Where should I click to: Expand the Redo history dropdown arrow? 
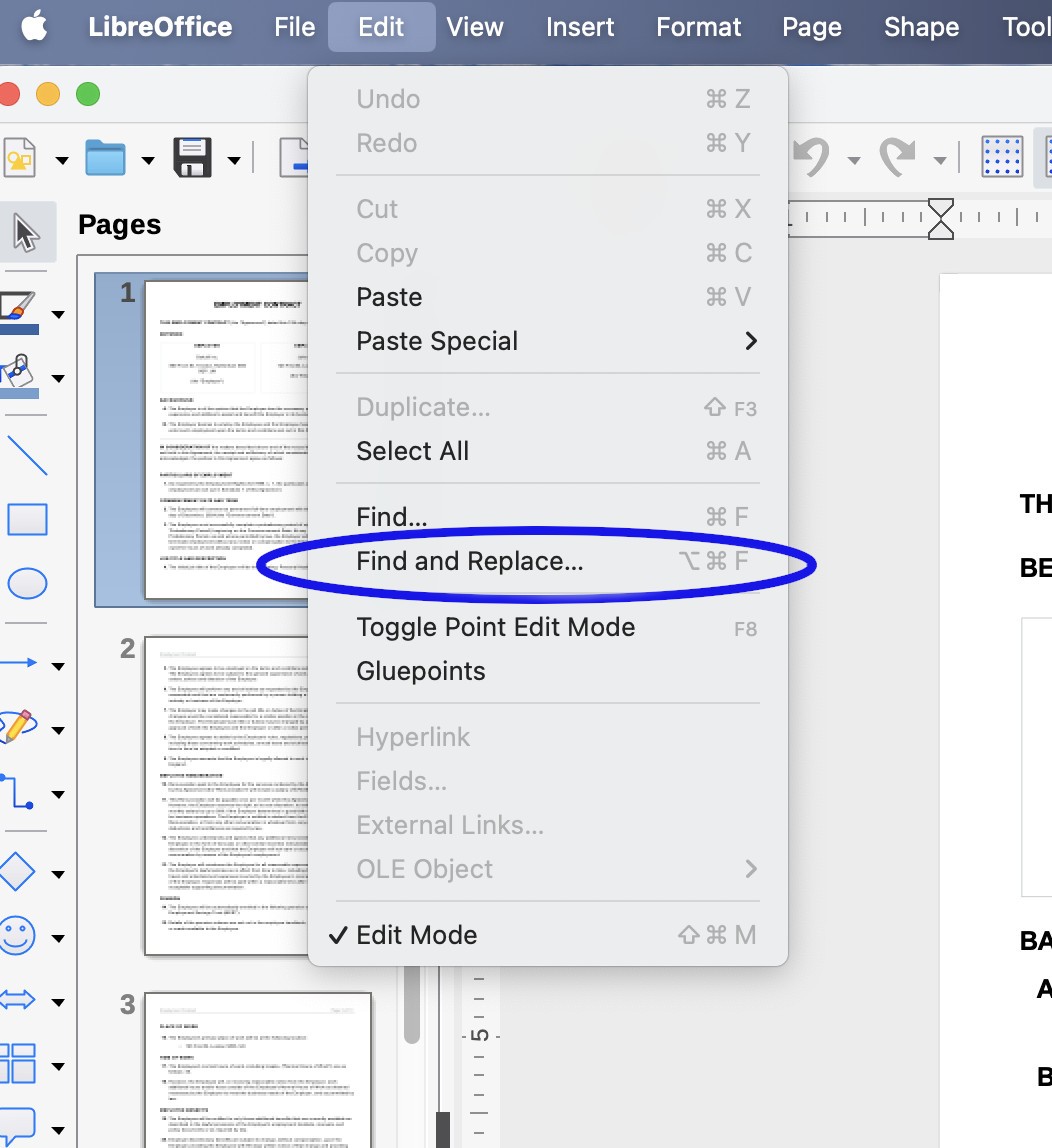point(940,160)
